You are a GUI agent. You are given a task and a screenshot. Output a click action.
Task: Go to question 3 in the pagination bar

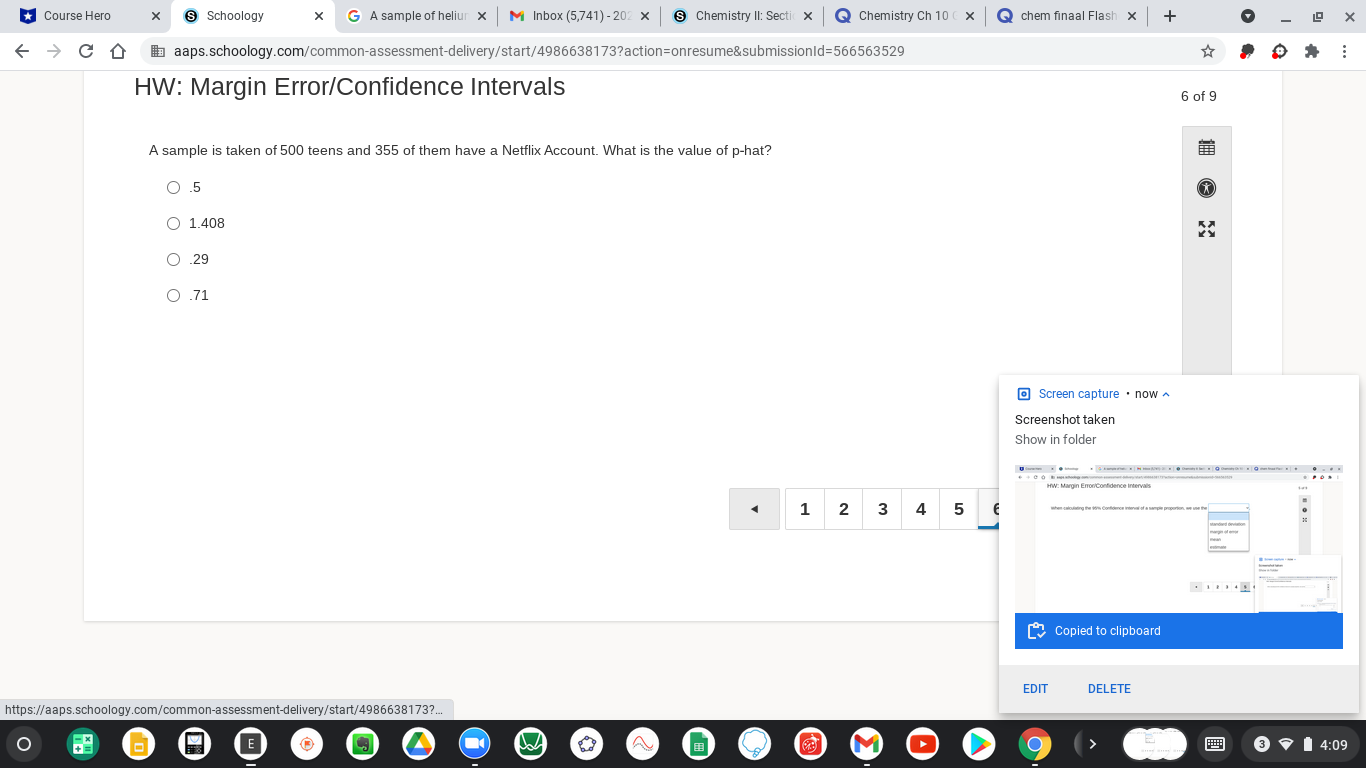882,509
